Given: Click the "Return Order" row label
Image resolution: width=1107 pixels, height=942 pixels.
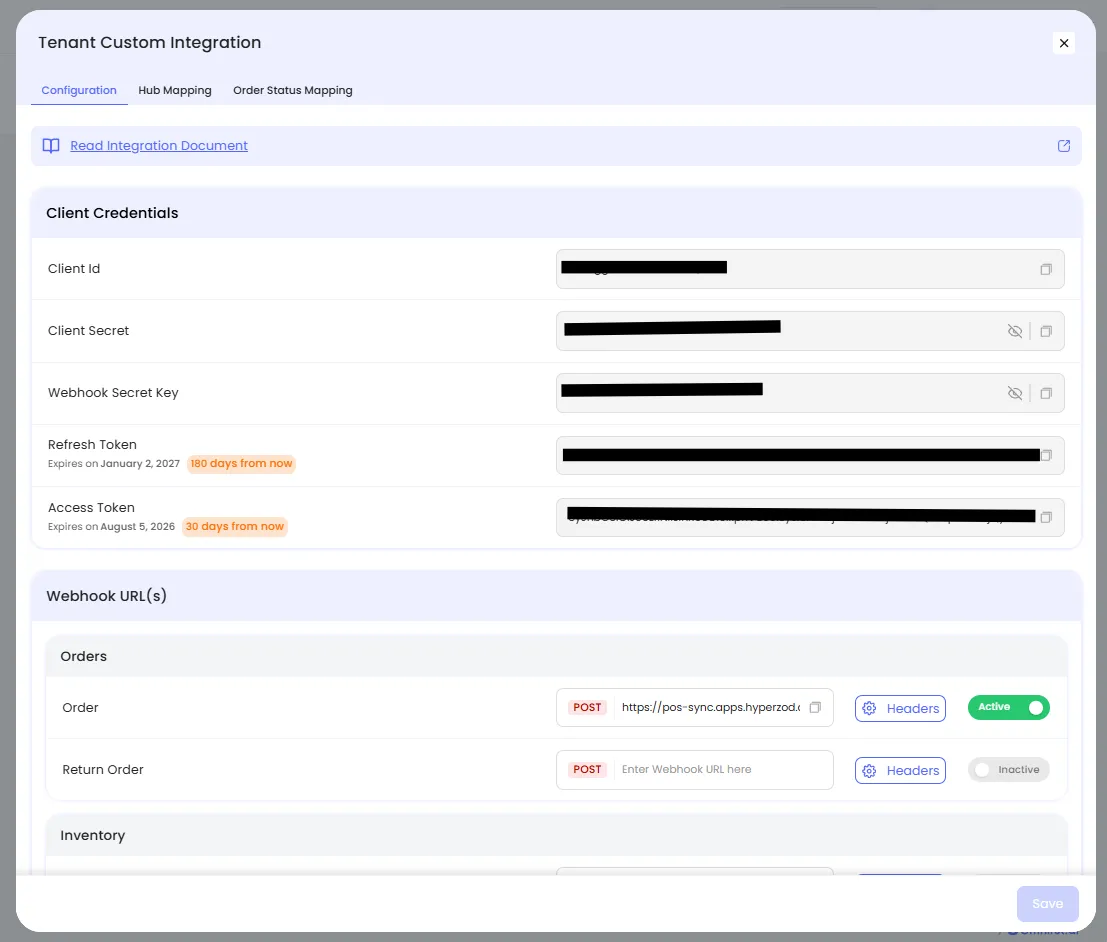Looking at the screenshot, I should 103,770.
